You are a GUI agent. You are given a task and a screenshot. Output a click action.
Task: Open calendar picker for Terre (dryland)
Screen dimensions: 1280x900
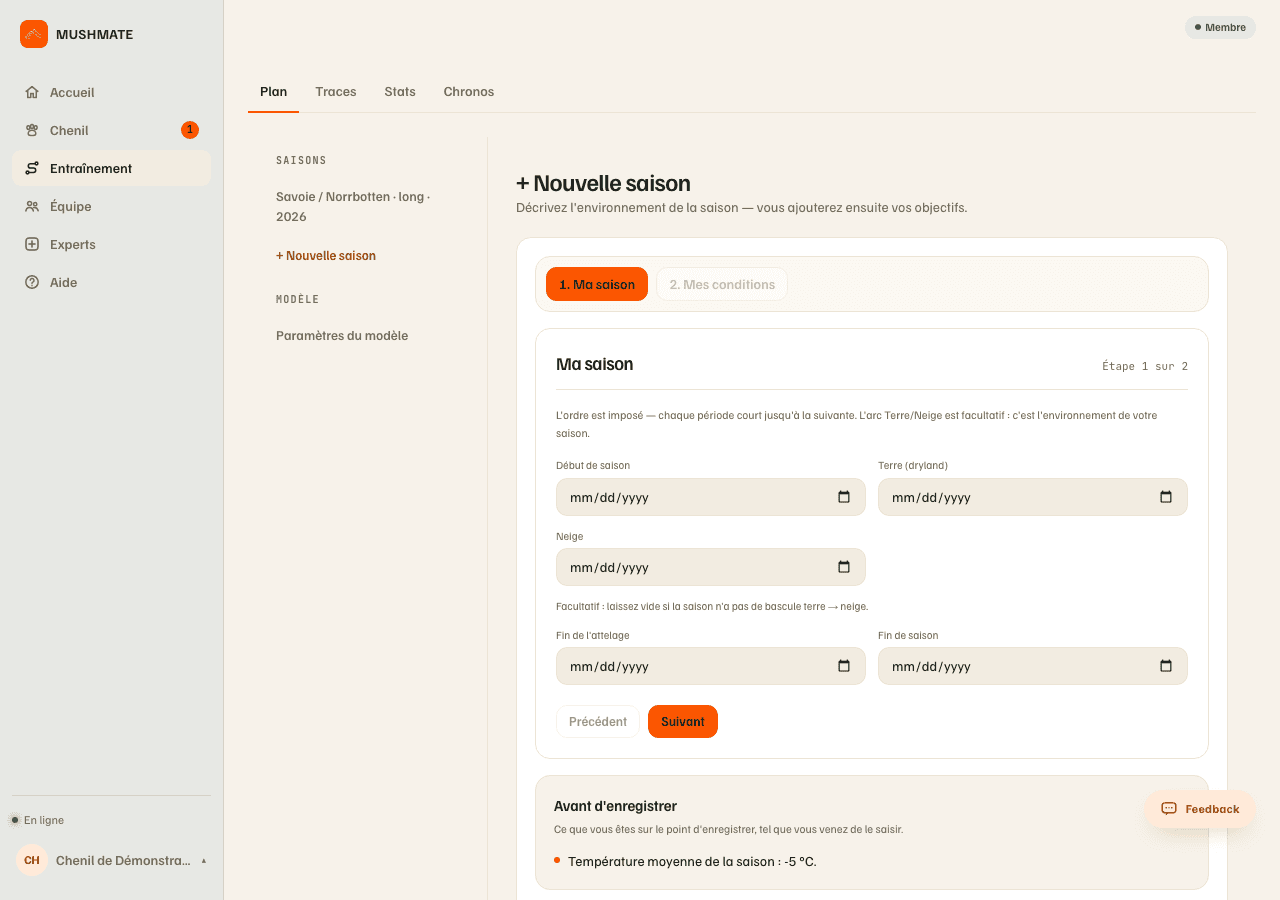(x=1166, y=497)
